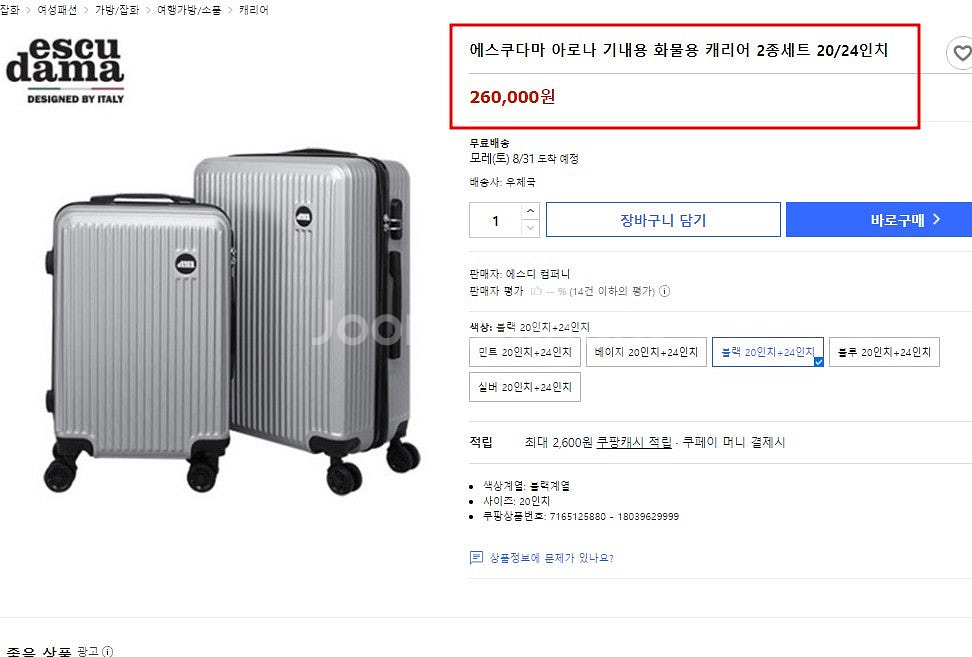Select the 실버 20인치+24인치 color option

coord(524,387)
